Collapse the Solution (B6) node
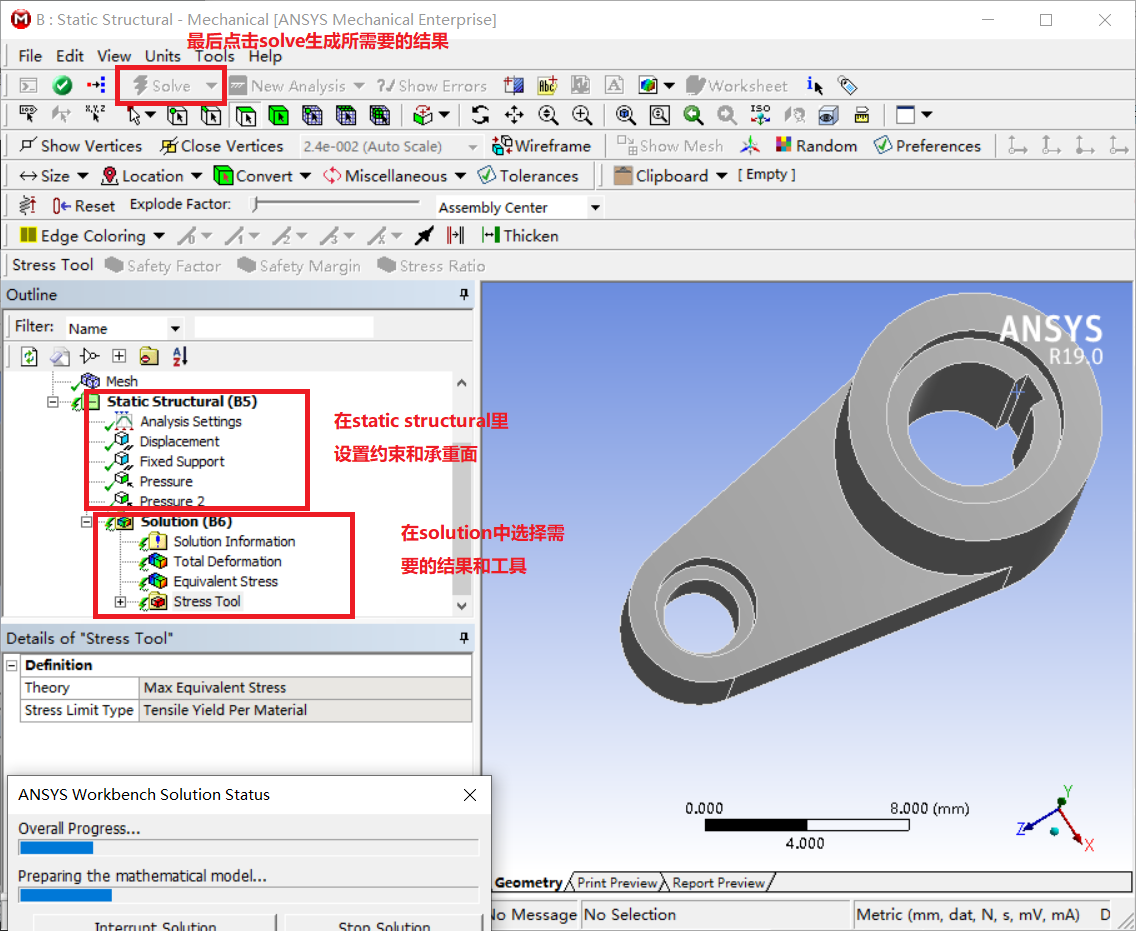 86,522
